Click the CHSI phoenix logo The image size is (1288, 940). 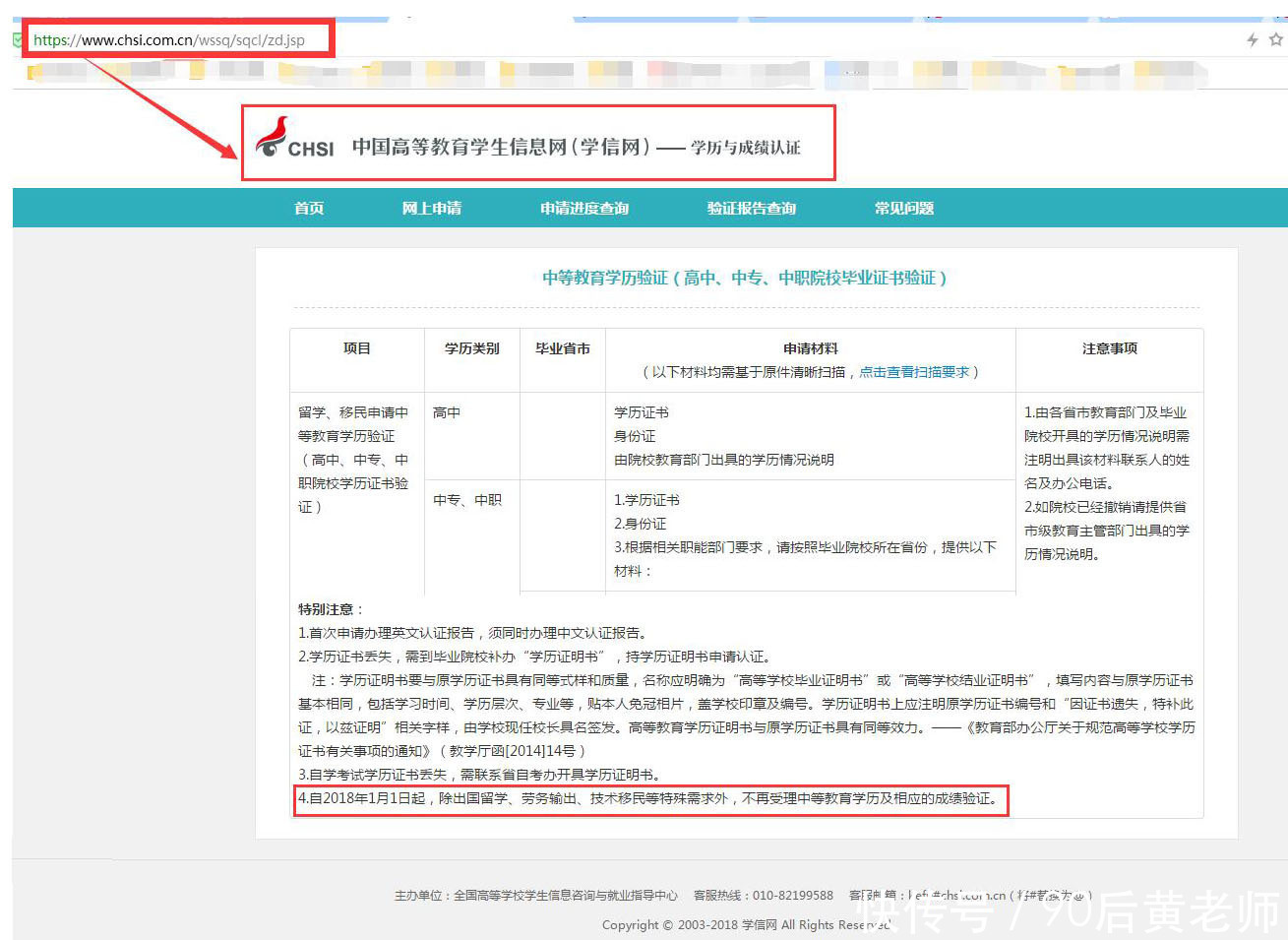[x=271, y=140]
